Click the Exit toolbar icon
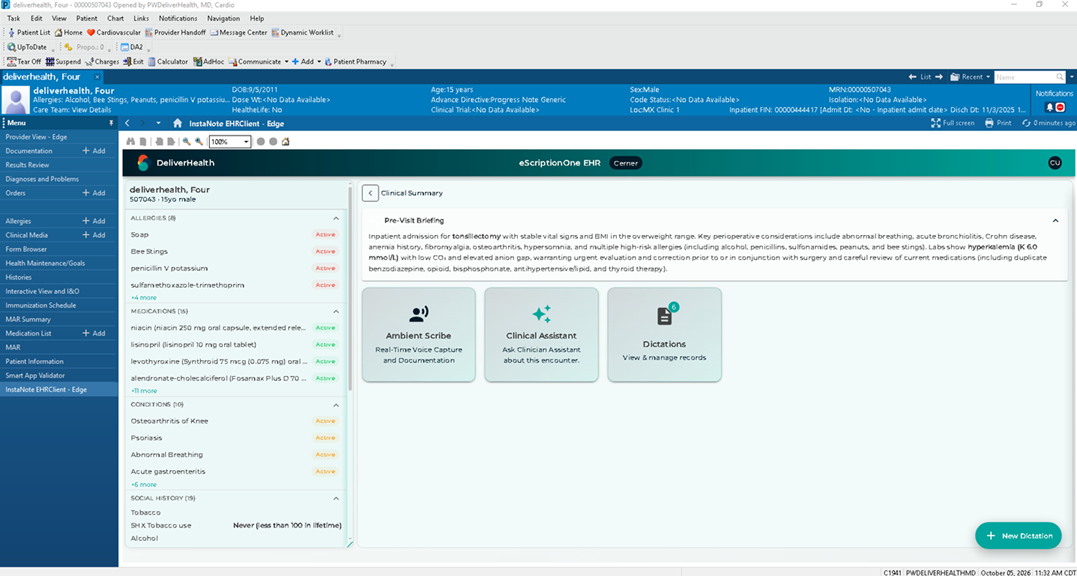Image resolution: width=1077 pixels, height=576 pixels. pyautogui.click(x=133, y=62)
